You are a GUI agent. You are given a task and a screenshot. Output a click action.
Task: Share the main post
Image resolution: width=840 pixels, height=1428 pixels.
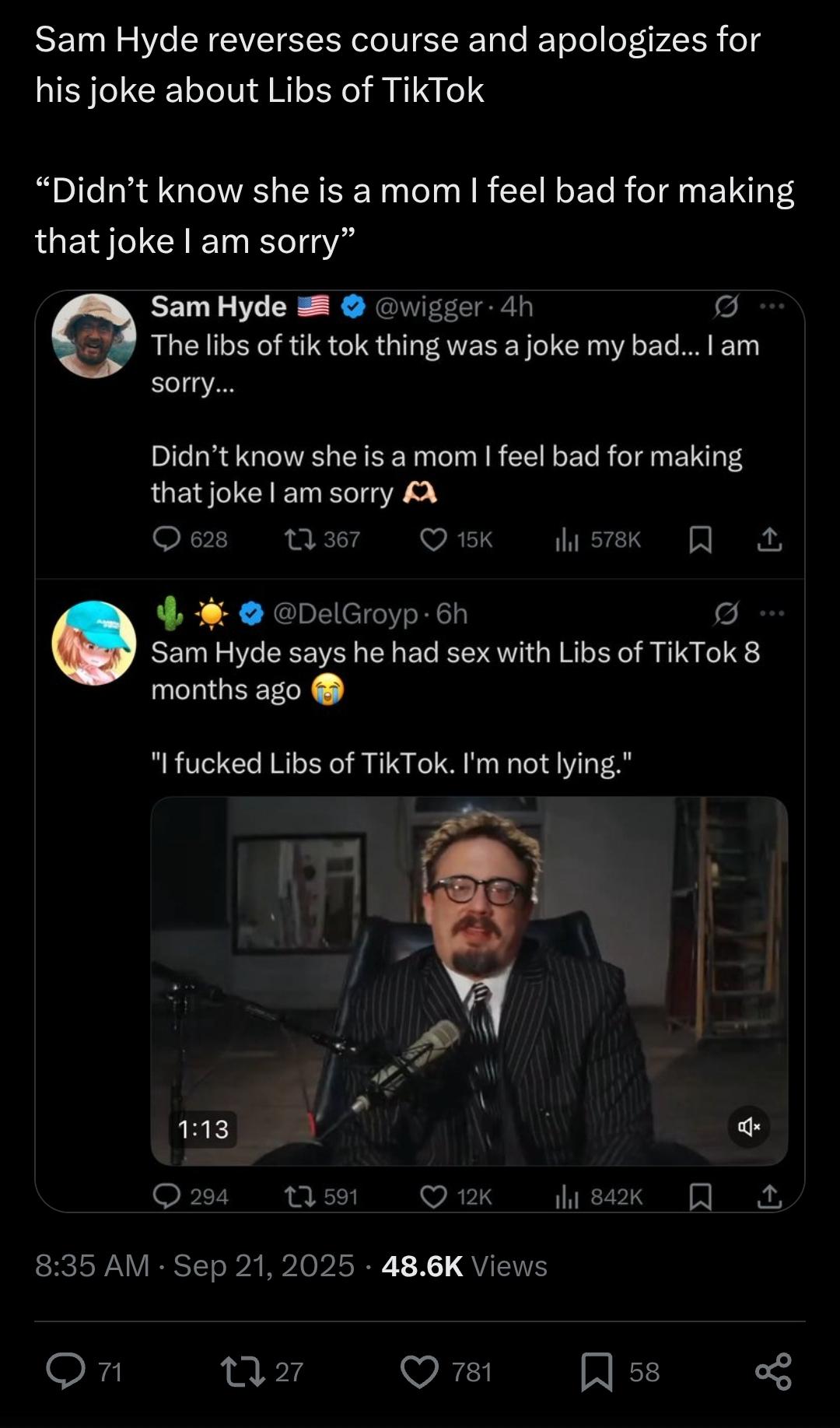pyautogui.click(x=773, y=1371)
